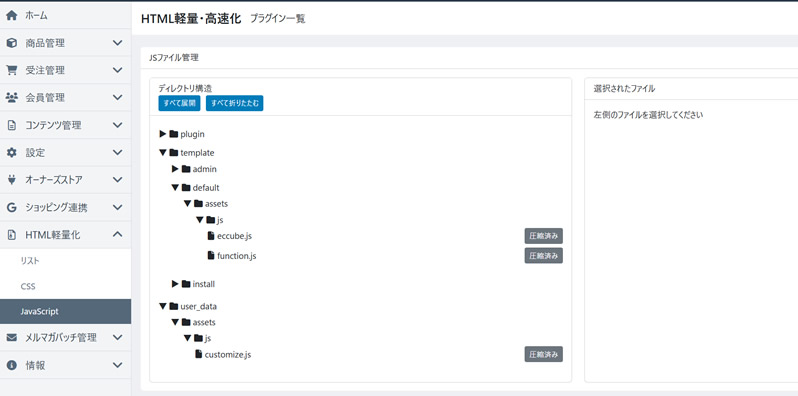Click the envelope icon for メルマガバッチ管理

coord(11,337)
